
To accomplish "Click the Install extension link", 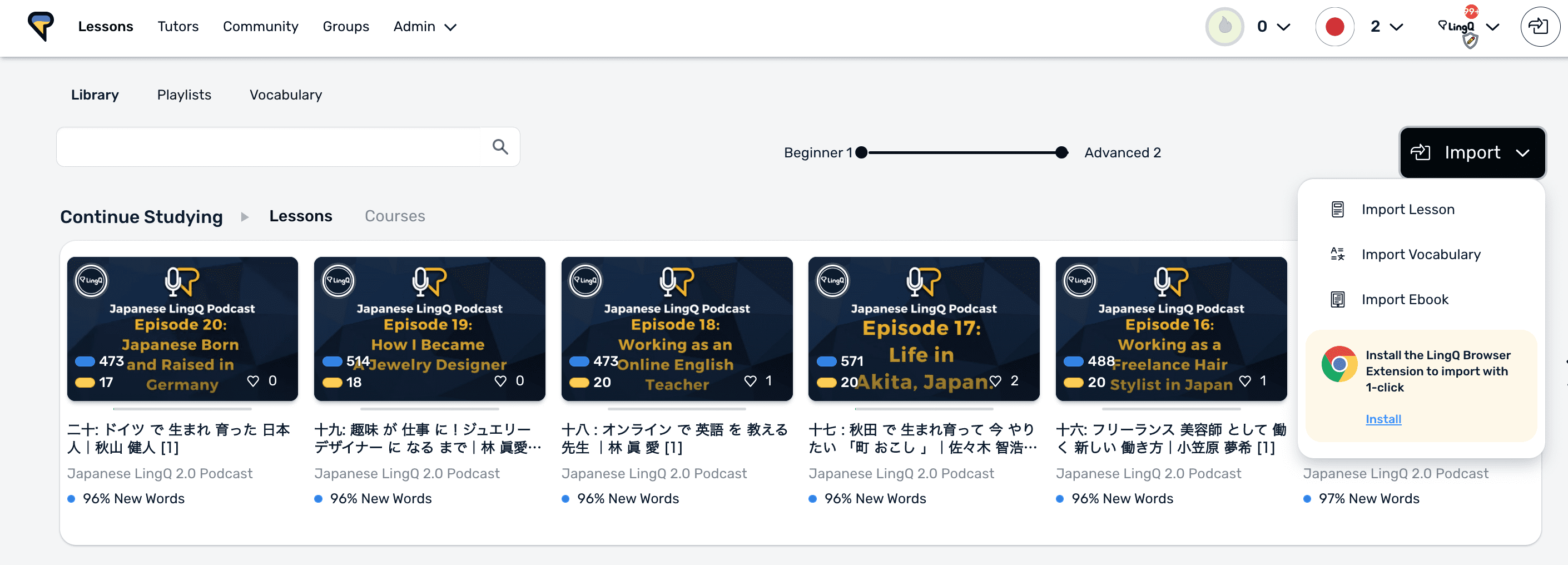I will coord(1383,419).
